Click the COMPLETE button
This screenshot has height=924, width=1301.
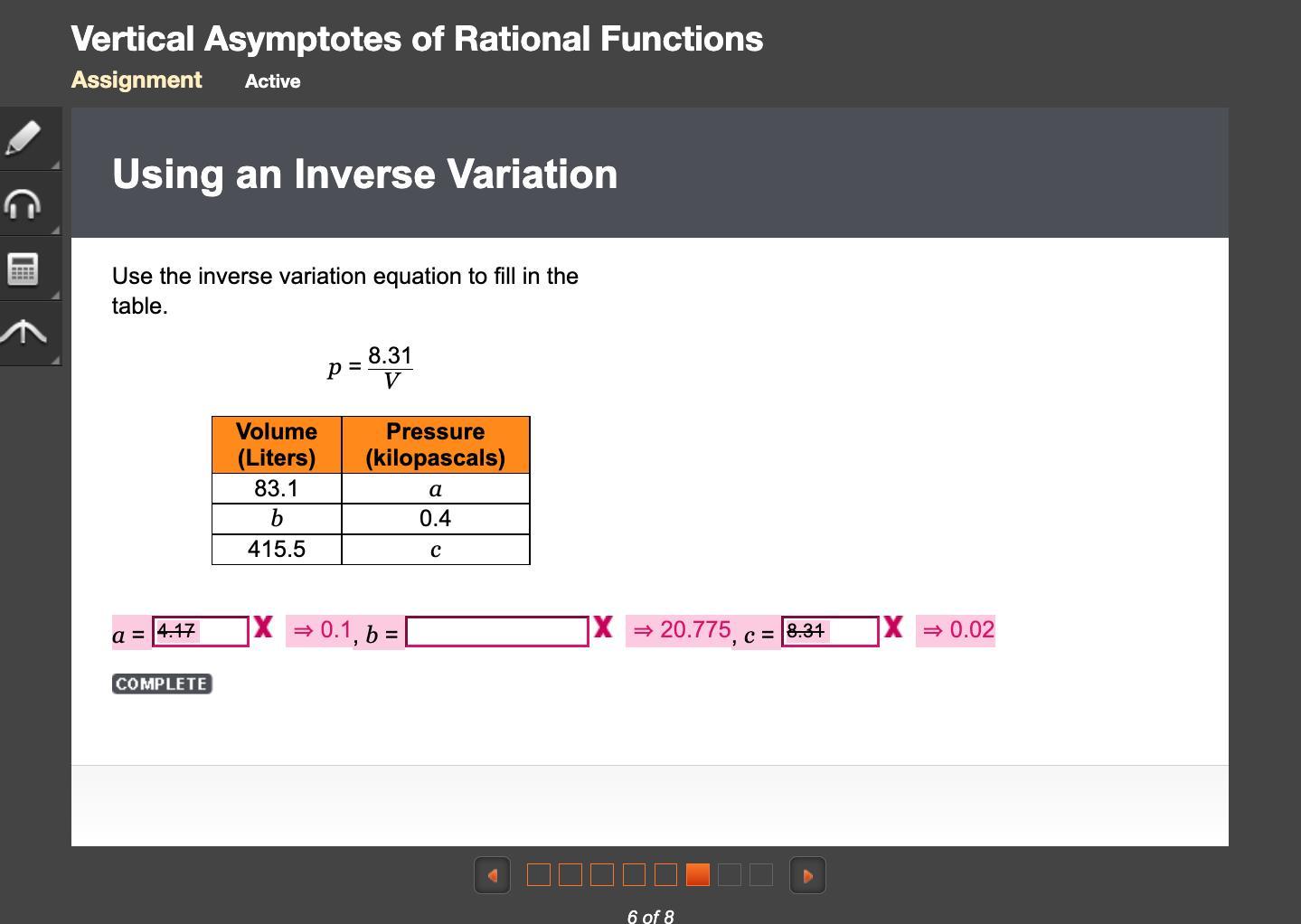click(162, 684)
